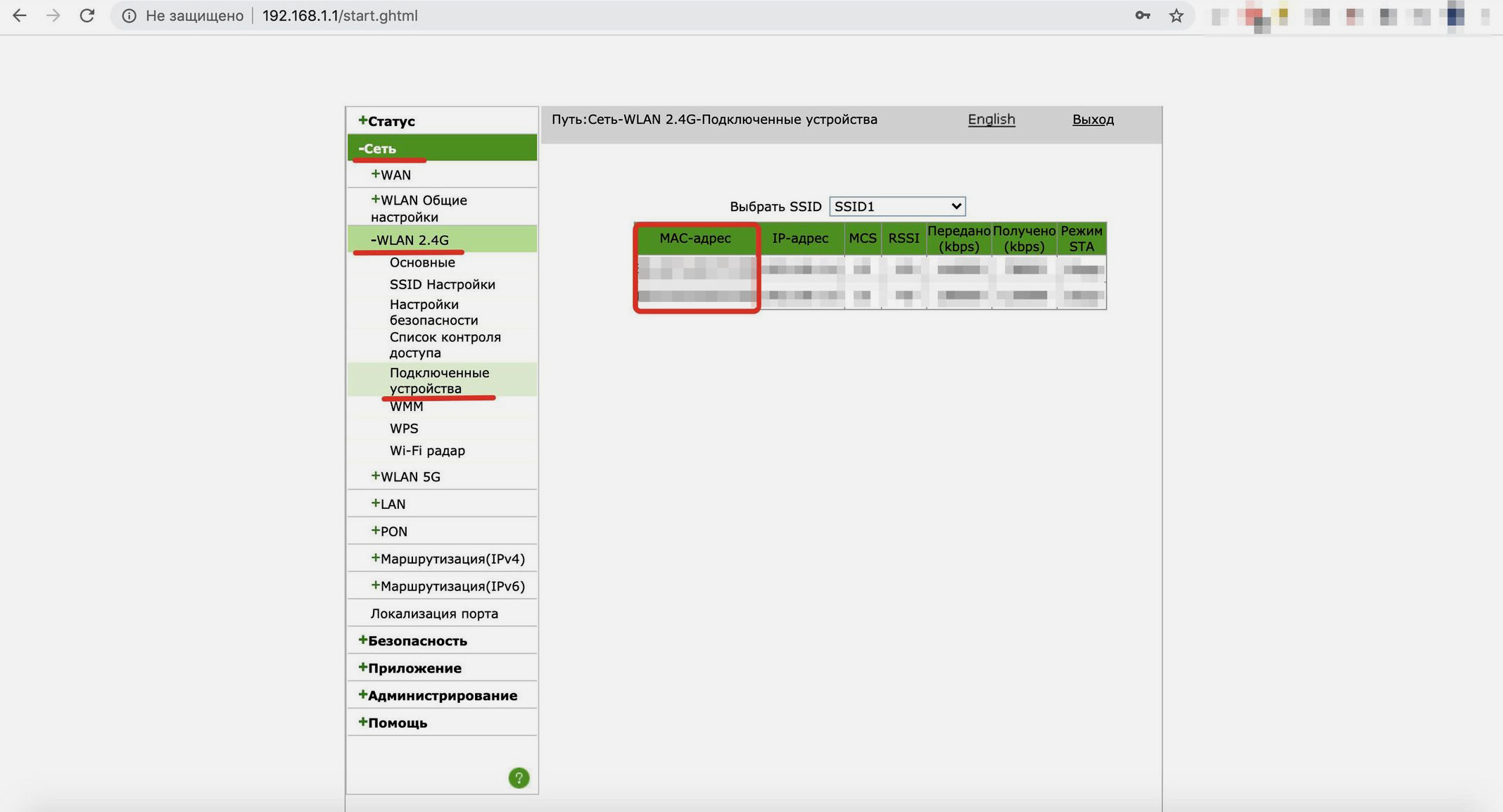Screen dimensions: 1503x812
Task: Open SSID Настройки menu item
Action: coord(442,284)
